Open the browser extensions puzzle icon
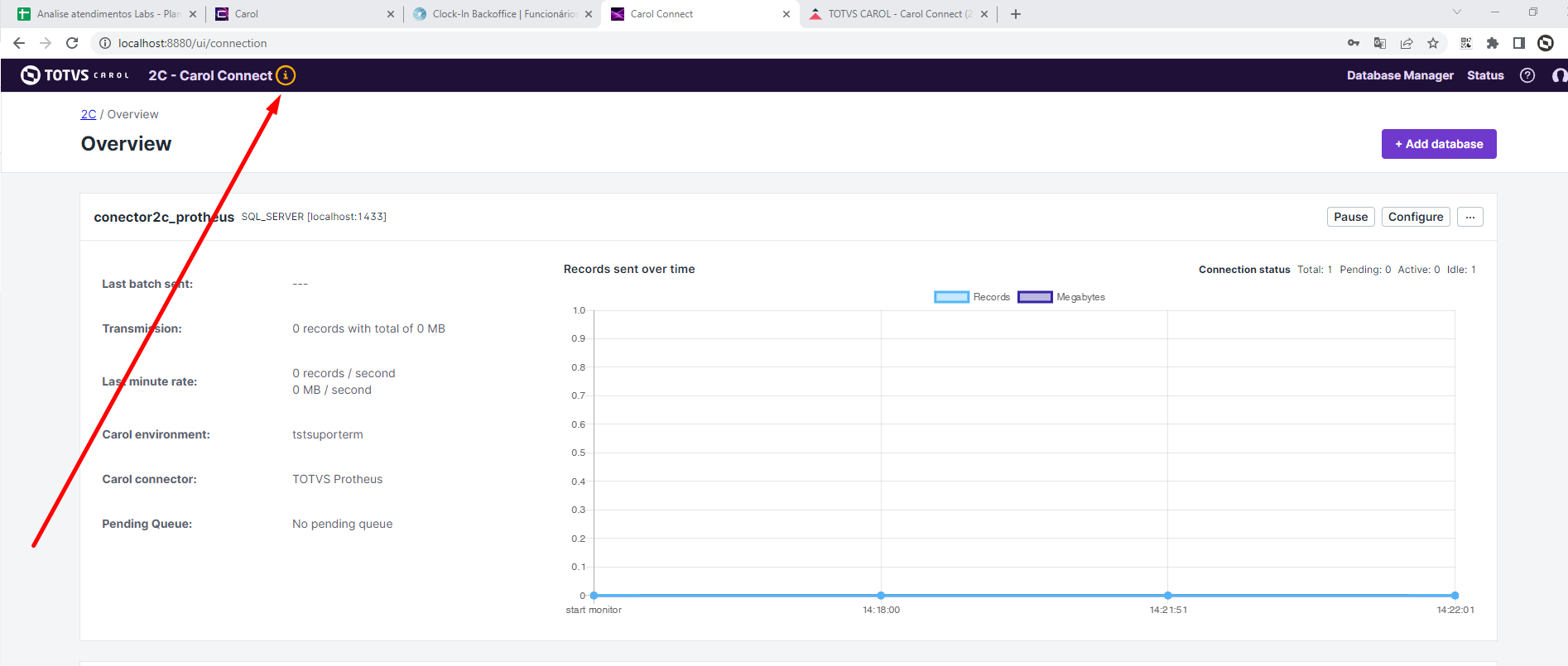Image resolution: width=1568 pixels, height=666 pixels. pos(1493,43)
